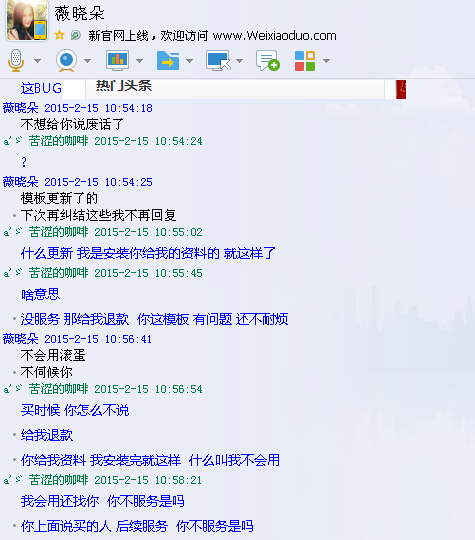Open 薇晓朵 contact avatar picture

point(27,20)
